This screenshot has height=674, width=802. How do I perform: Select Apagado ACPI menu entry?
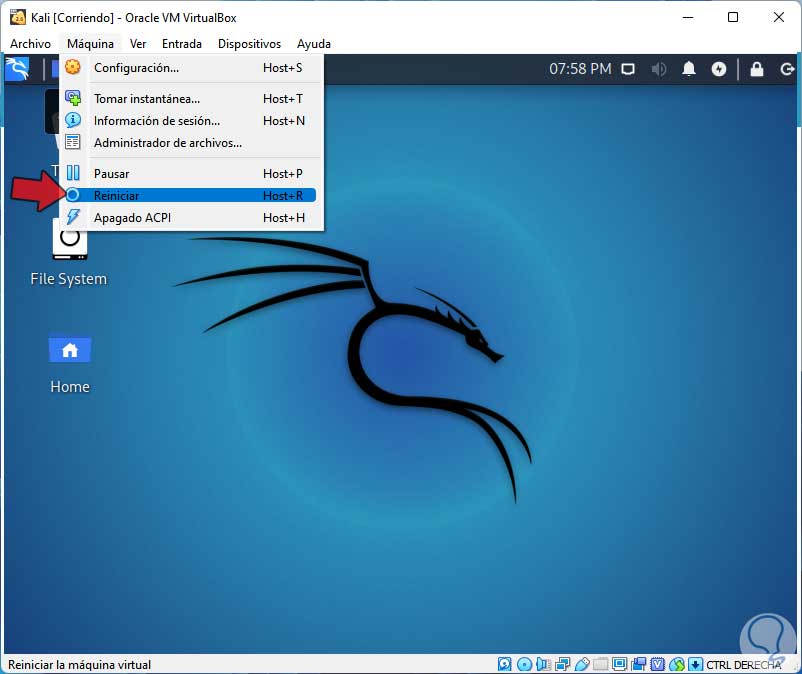191,218
